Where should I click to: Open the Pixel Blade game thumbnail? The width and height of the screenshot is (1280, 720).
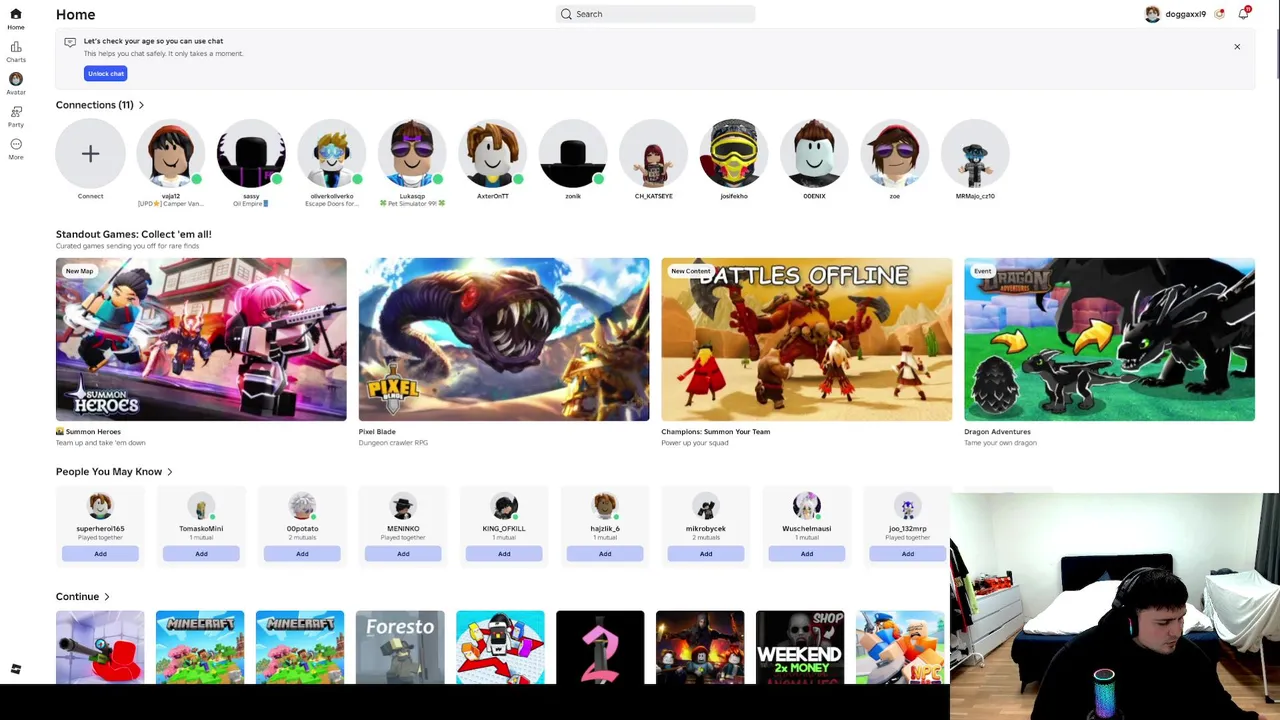(504, 339)
